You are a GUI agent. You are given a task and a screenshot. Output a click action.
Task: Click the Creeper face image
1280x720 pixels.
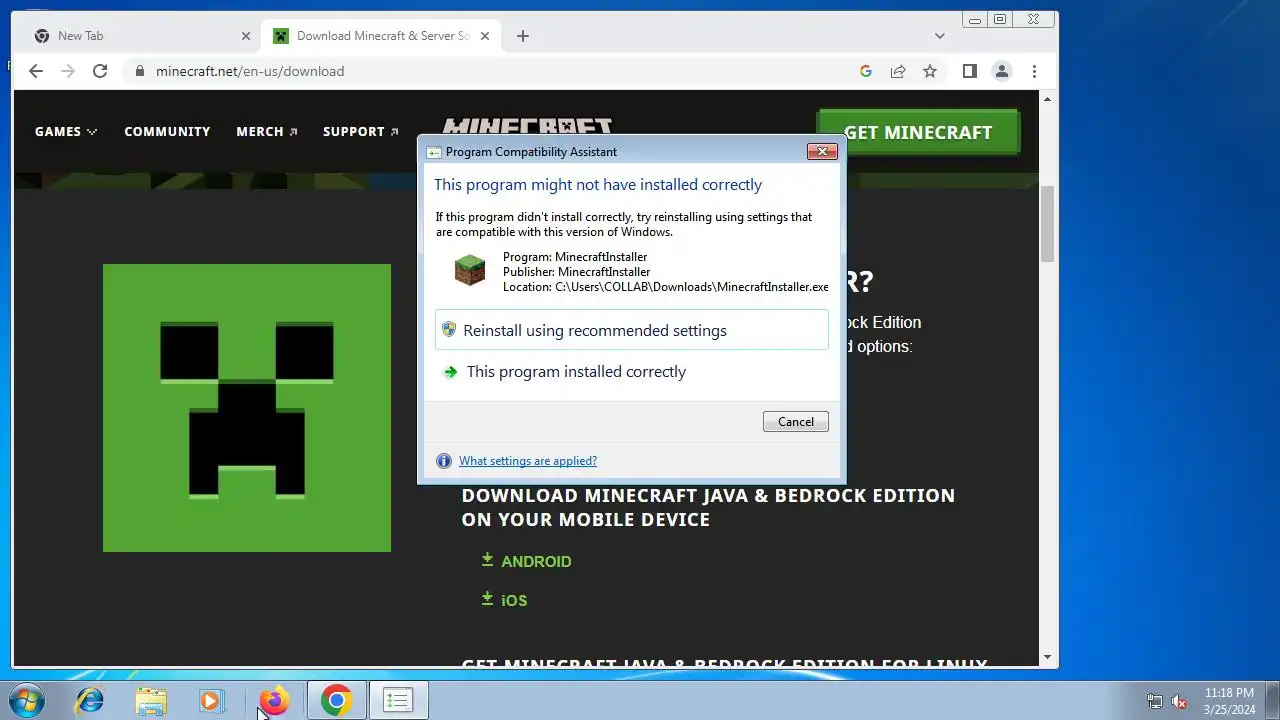(x=247, y=408)
